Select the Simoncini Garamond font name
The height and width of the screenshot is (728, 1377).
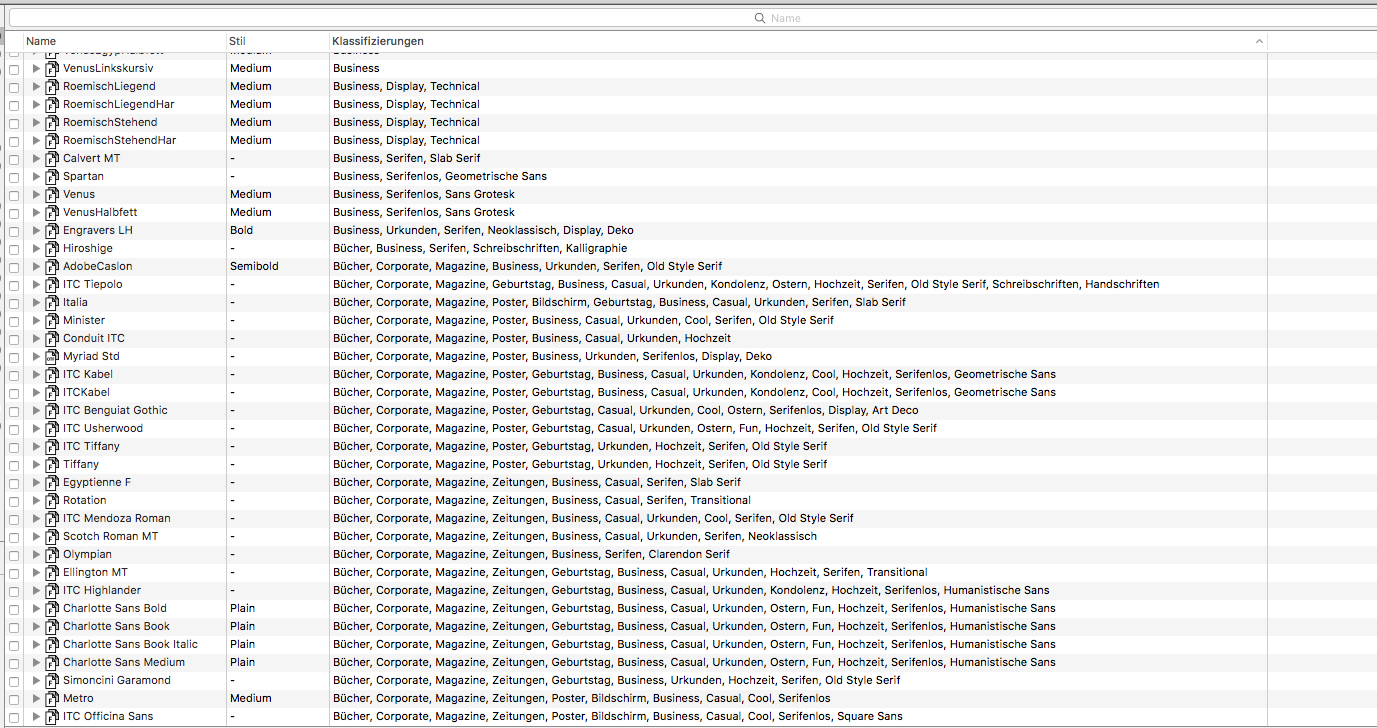[x=117, y=680]
